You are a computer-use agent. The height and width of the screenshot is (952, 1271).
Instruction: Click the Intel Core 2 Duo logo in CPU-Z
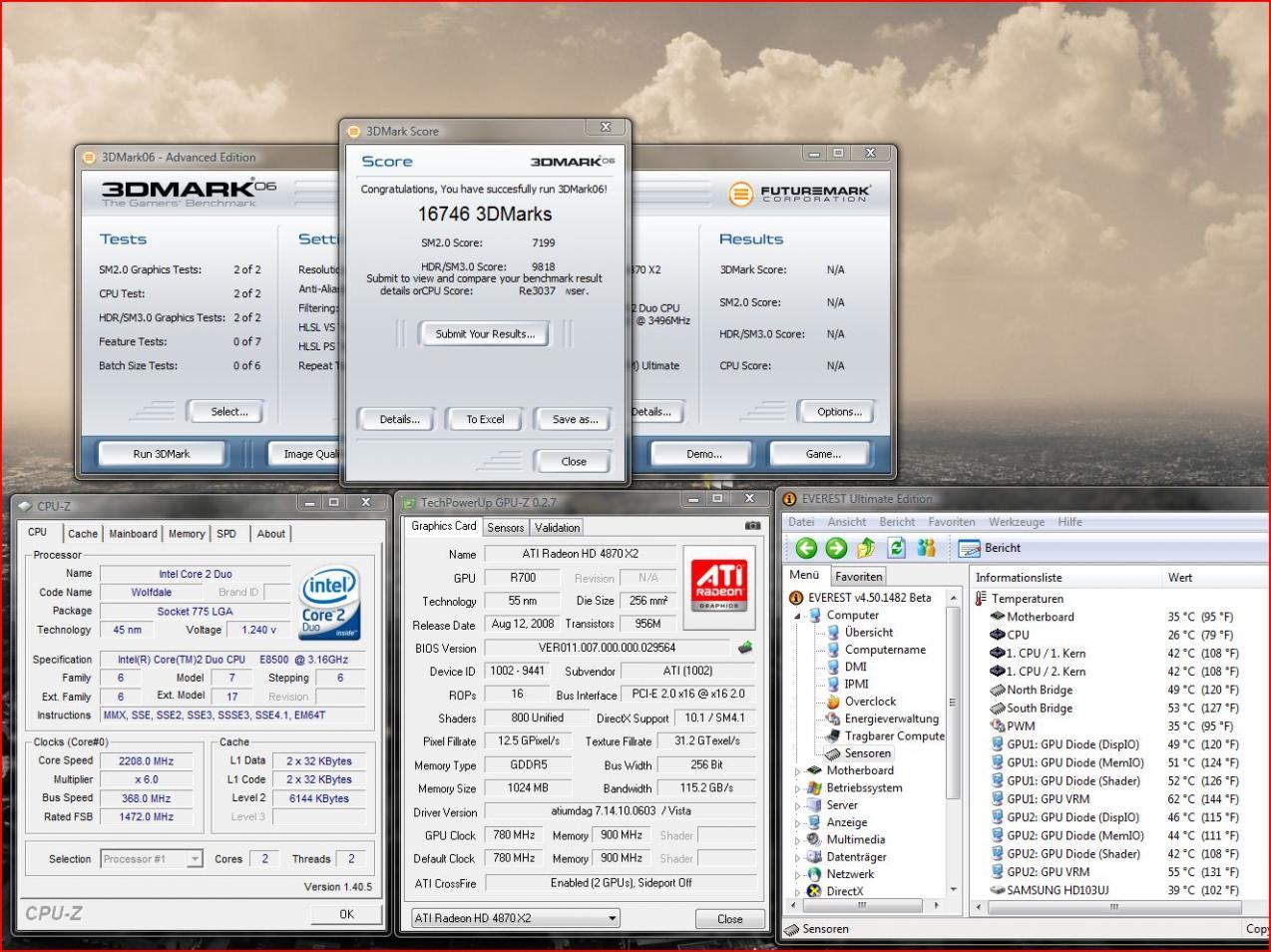click(329, 603)
